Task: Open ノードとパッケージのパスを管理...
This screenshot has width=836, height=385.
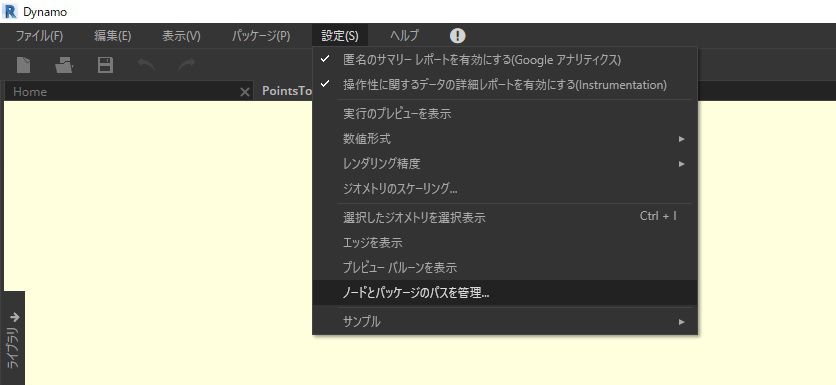Action: [504, 293]
